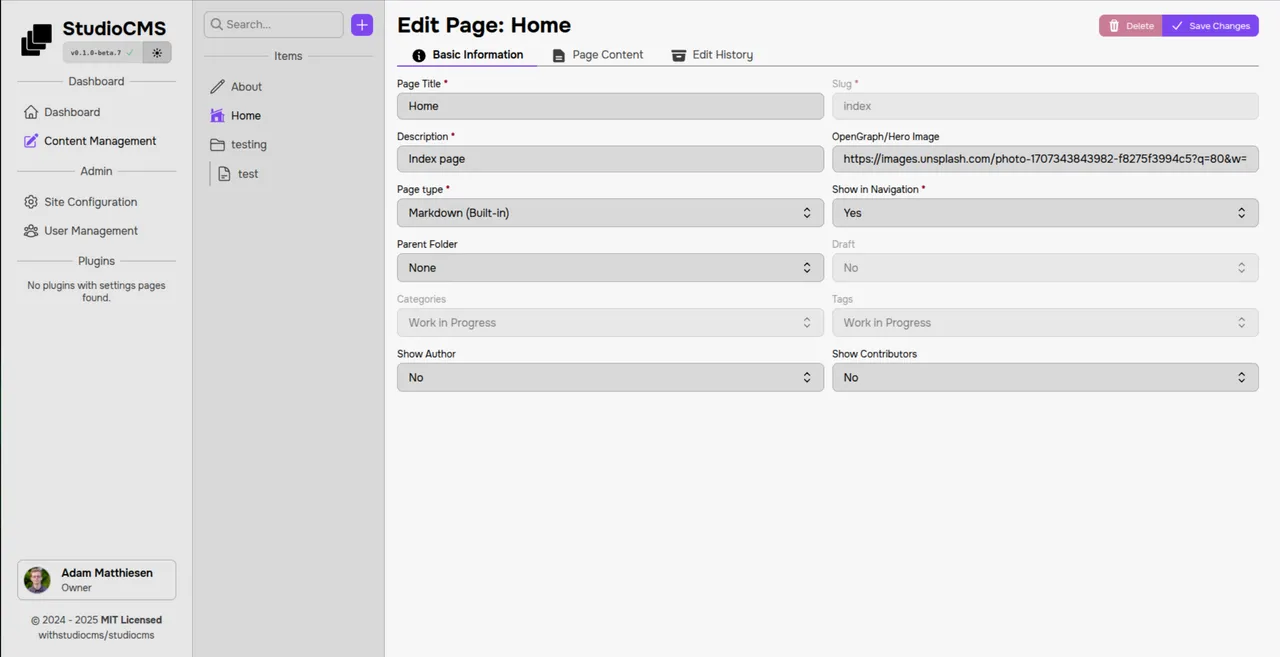Select the Content Management pencil icon

point(30,141)
